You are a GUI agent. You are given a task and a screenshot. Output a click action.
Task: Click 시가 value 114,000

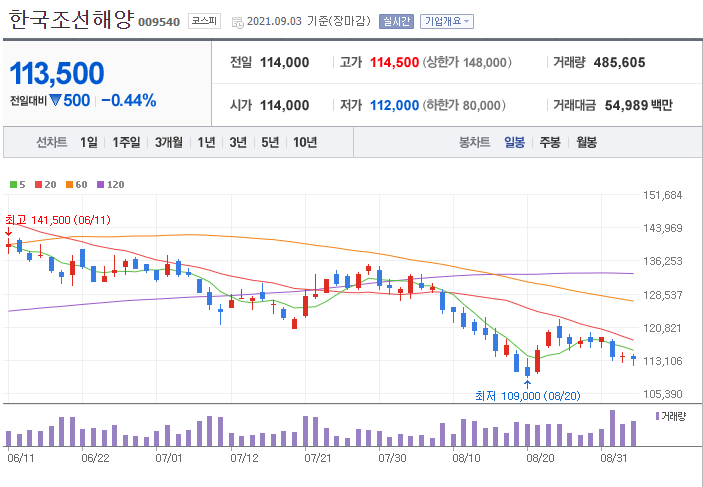pyautogui.click(x=285, y=105)
